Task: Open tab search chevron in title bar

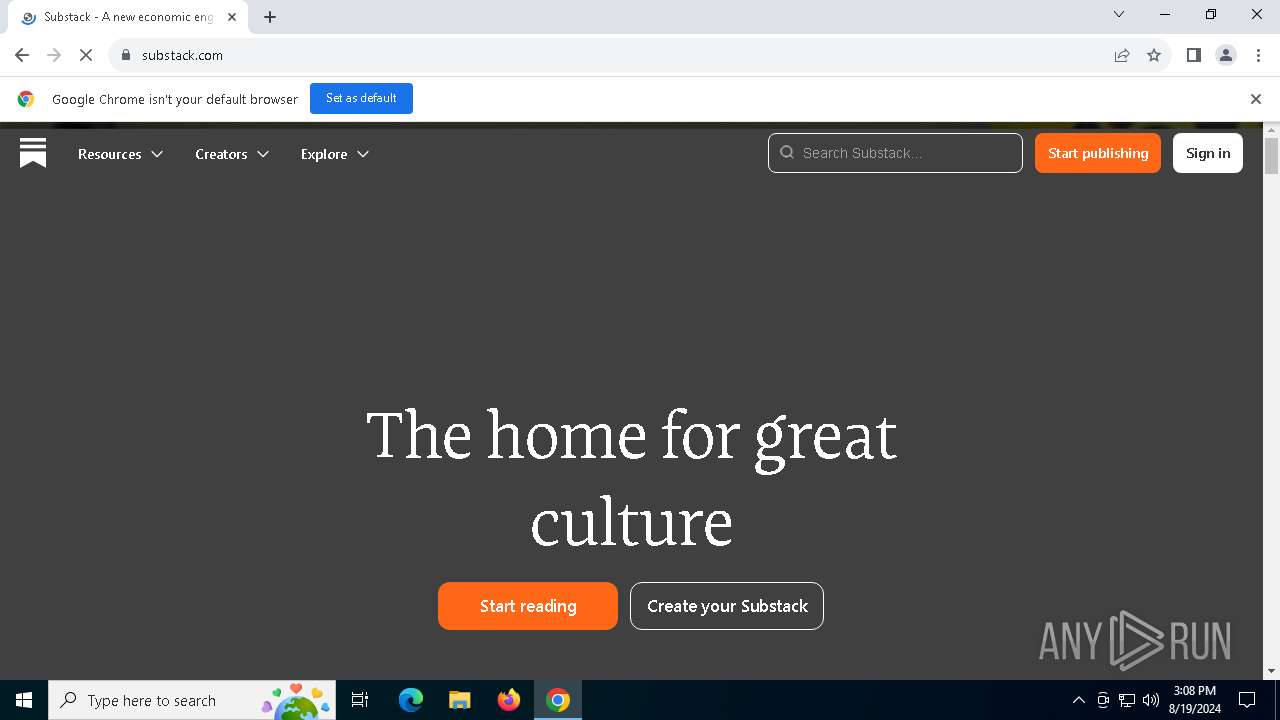Action: (x=1119, y=14)
